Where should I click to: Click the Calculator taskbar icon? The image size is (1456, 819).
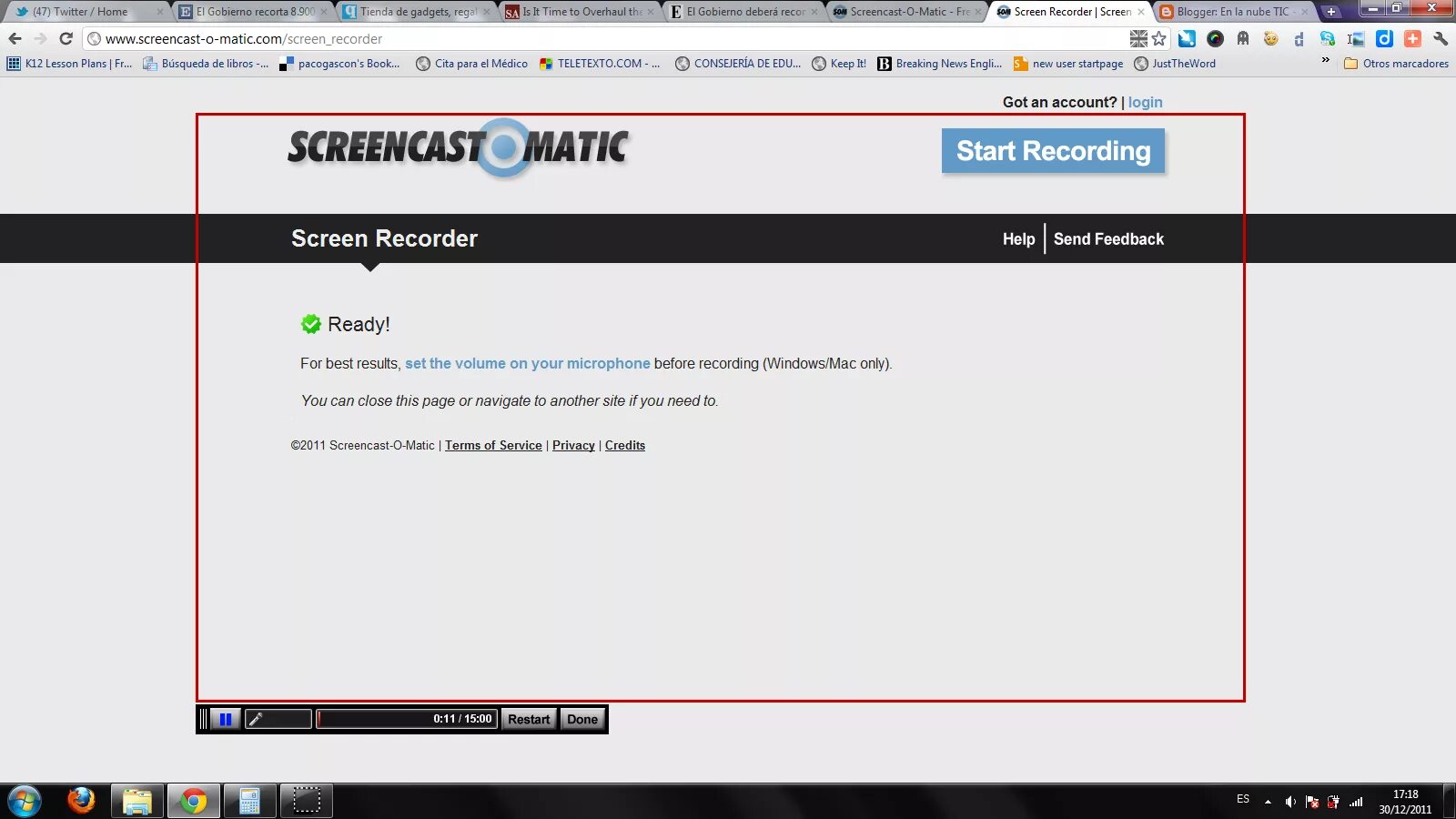pyautogui.click(x=249, y=801)
